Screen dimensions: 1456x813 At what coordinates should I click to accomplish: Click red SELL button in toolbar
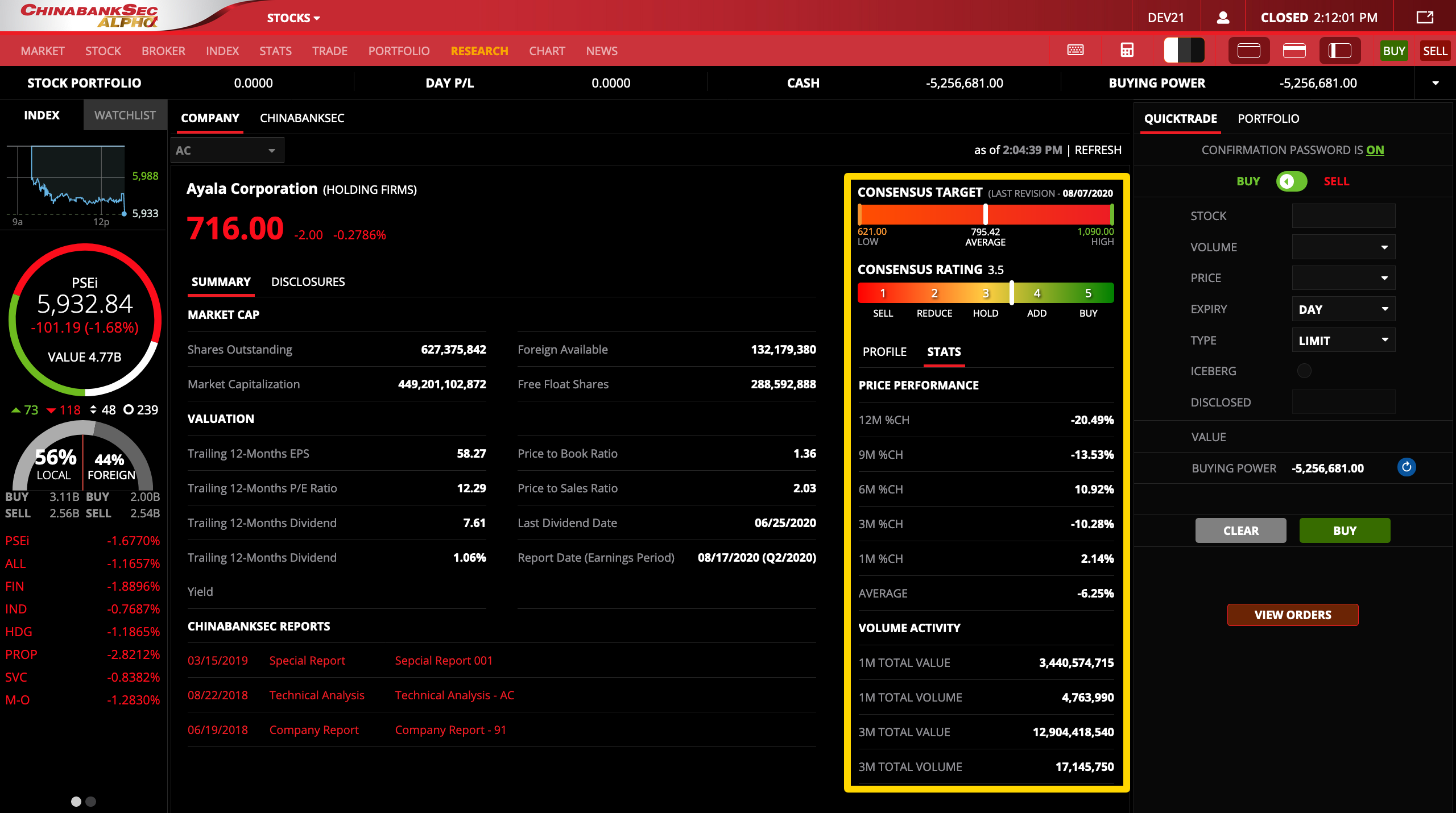coord(1435,51)
